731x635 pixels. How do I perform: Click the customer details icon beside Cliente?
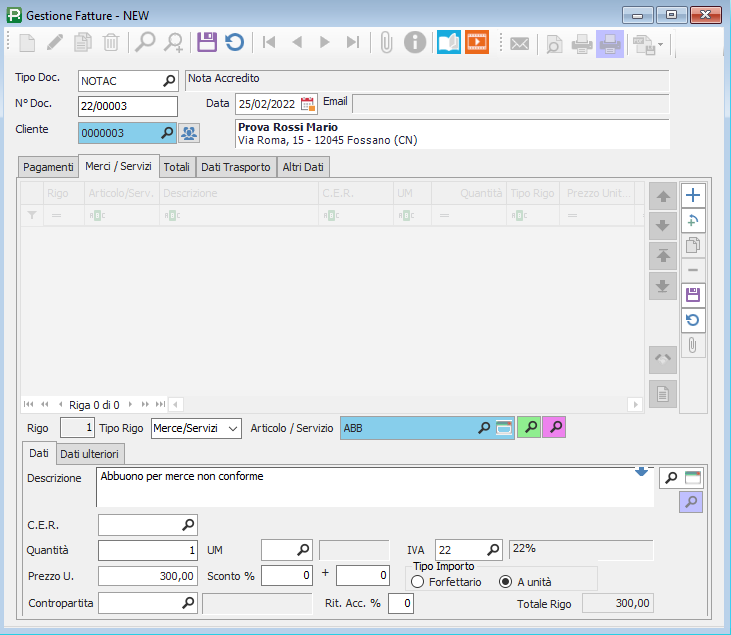[x=189, y=132]
